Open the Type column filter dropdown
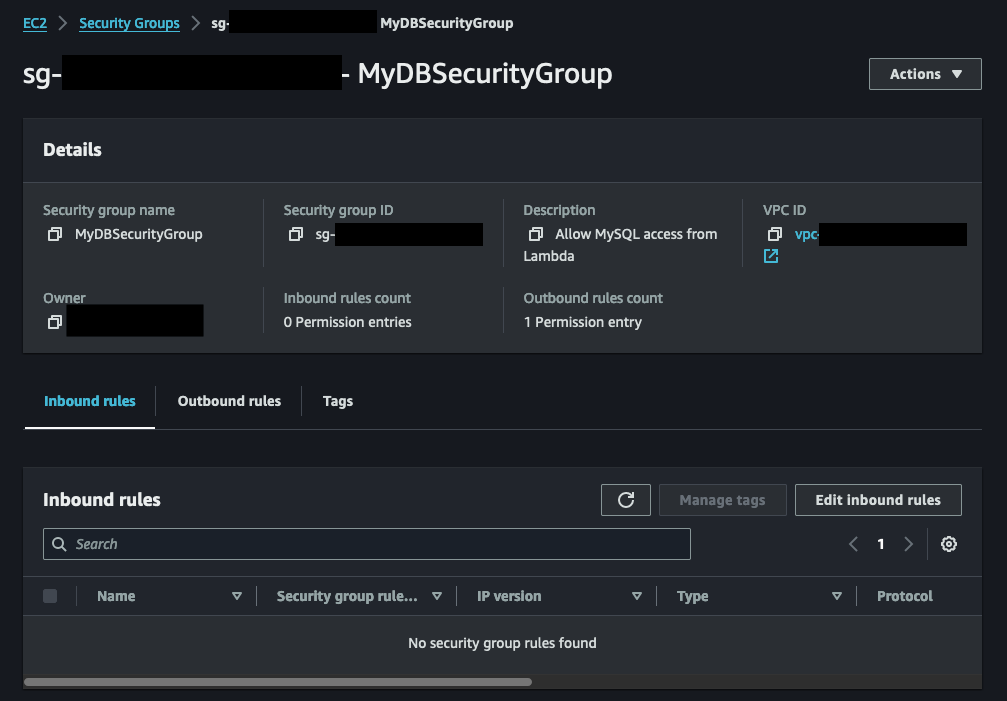 tap(837, 595)
